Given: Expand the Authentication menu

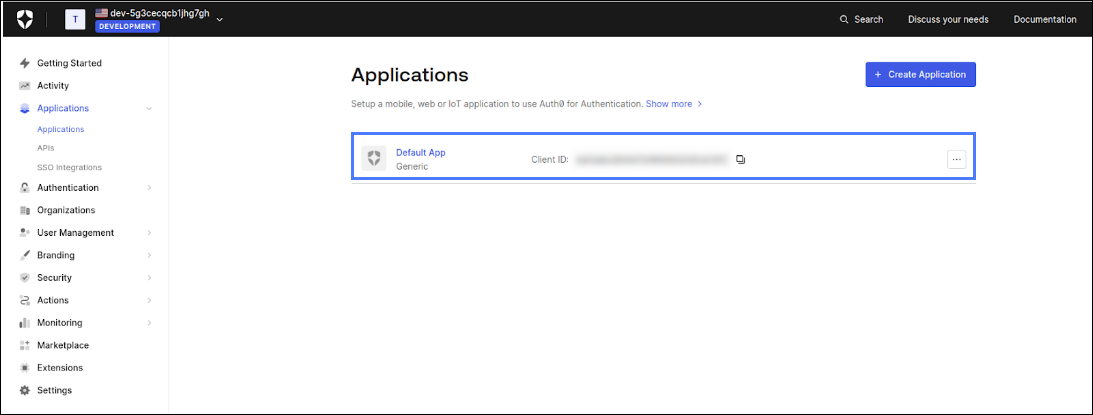Looking at the screenshot, I should [149, 188].
